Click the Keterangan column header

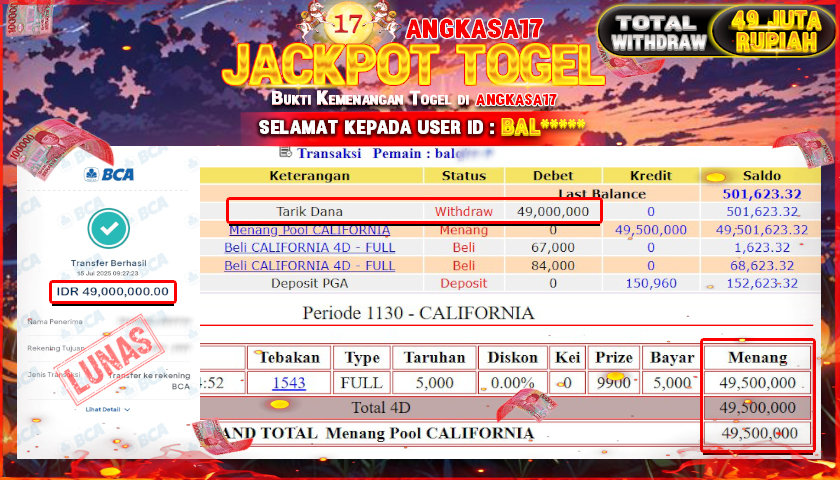310,176
